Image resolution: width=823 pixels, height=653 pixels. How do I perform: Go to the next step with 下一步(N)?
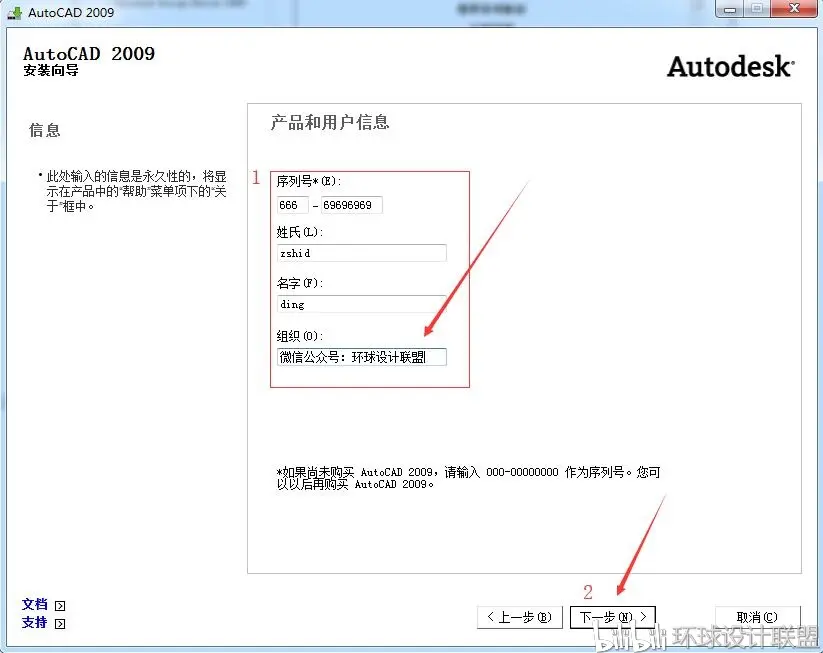click(613, 617)
